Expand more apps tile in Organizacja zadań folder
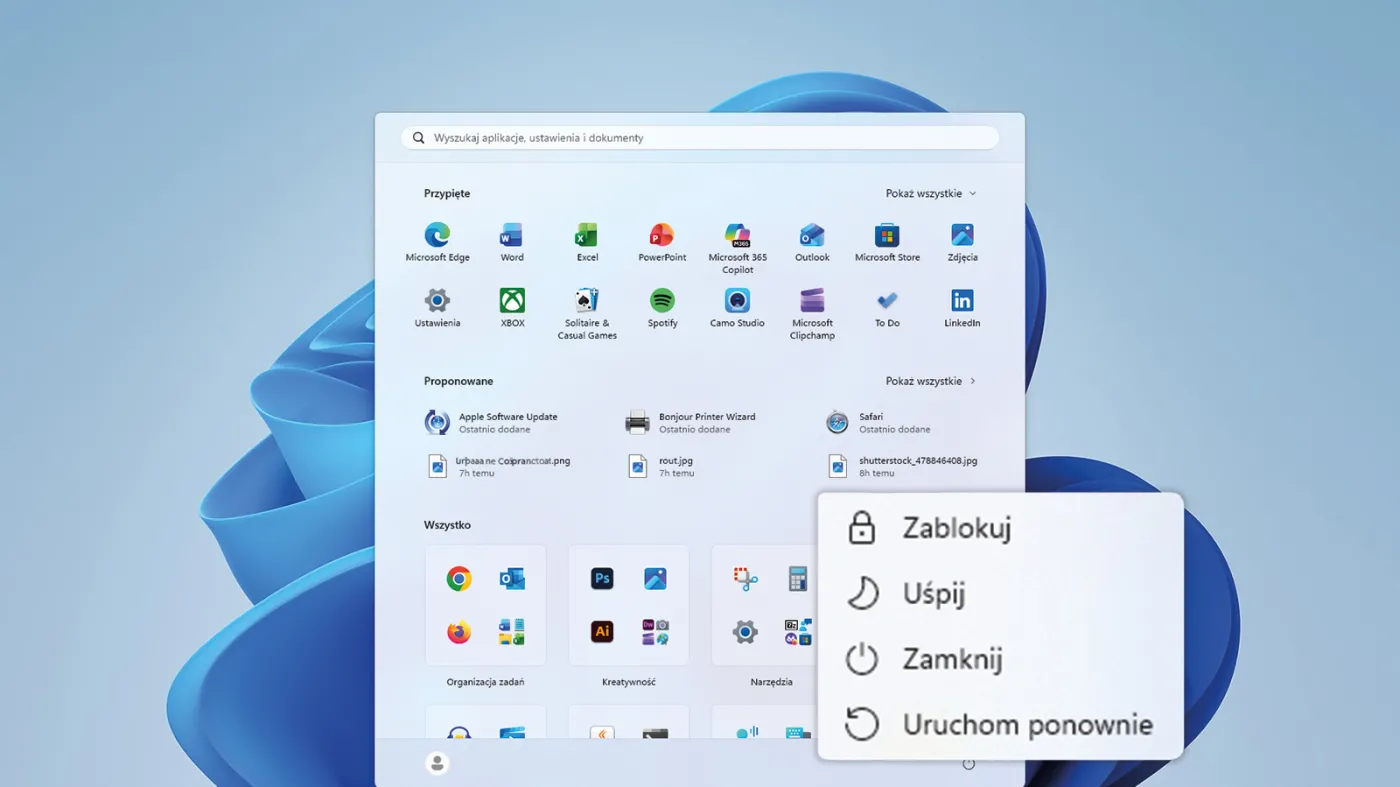The image size is (1400, 787). click(x=512, y=632)
